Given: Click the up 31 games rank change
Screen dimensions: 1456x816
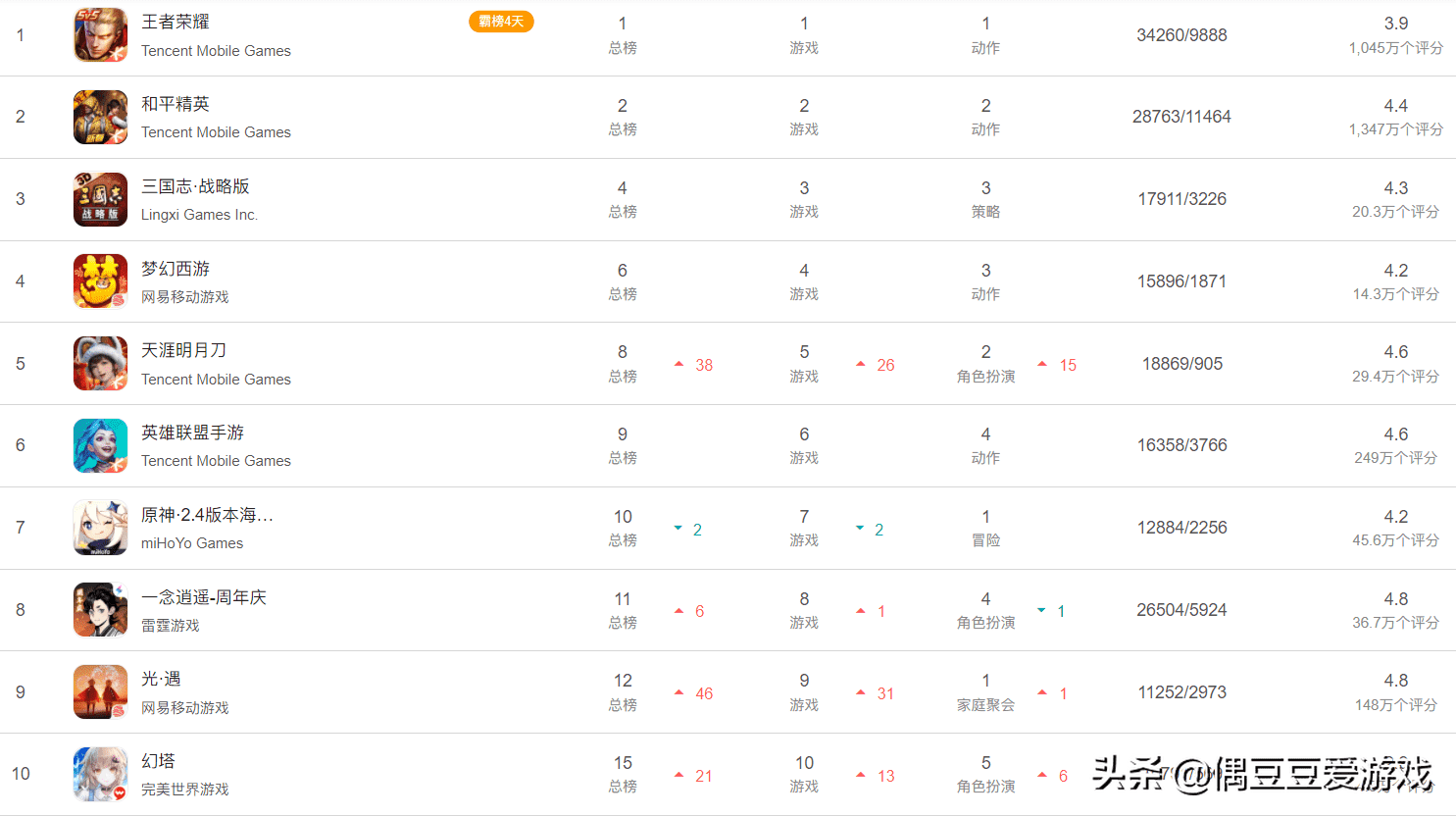Looking at the screenshot, I should pyautogui.click(x=876, y=693).
